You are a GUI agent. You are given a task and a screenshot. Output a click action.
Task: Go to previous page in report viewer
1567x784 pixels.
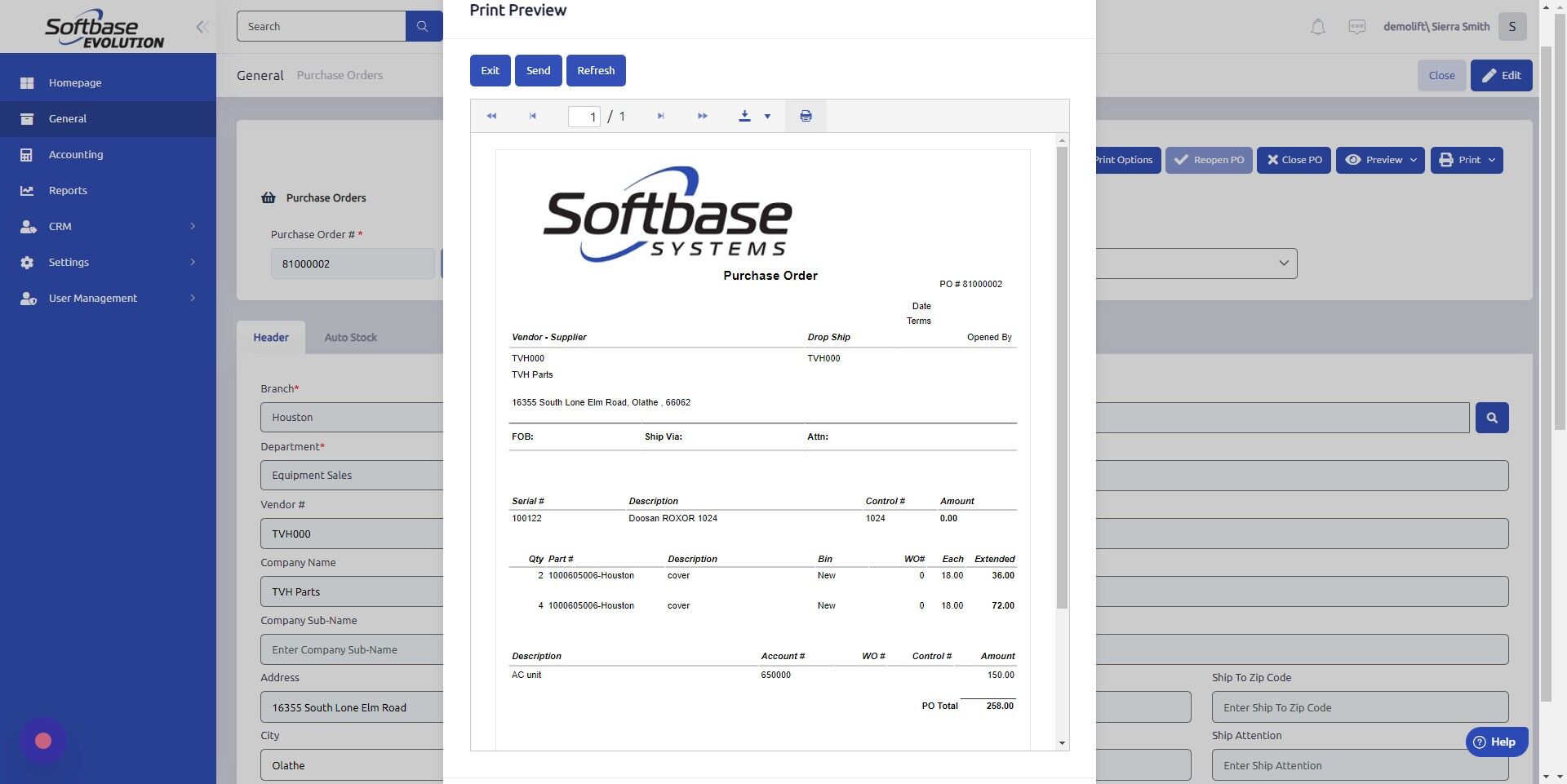[533, 116]
